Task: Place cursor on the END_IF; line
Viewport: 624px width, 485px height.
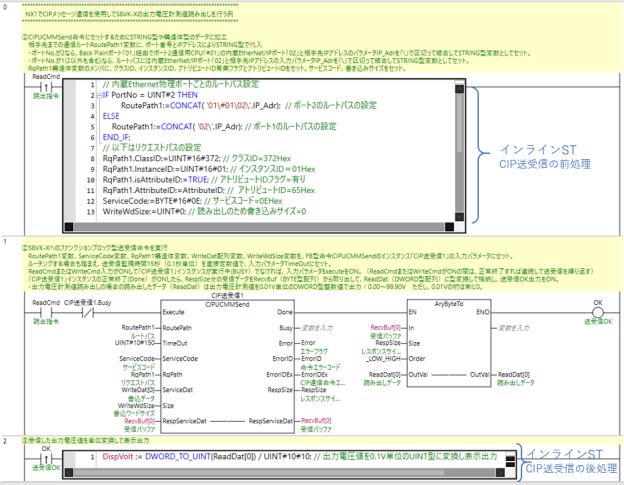Action: pyautogui.click(x=116, y=137)
